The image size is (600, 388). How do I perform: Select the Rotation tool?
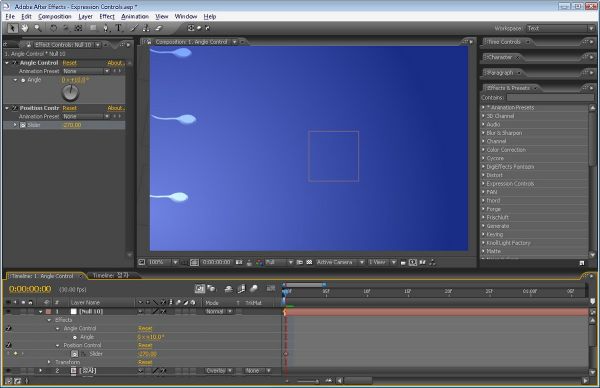click(54, 28)
